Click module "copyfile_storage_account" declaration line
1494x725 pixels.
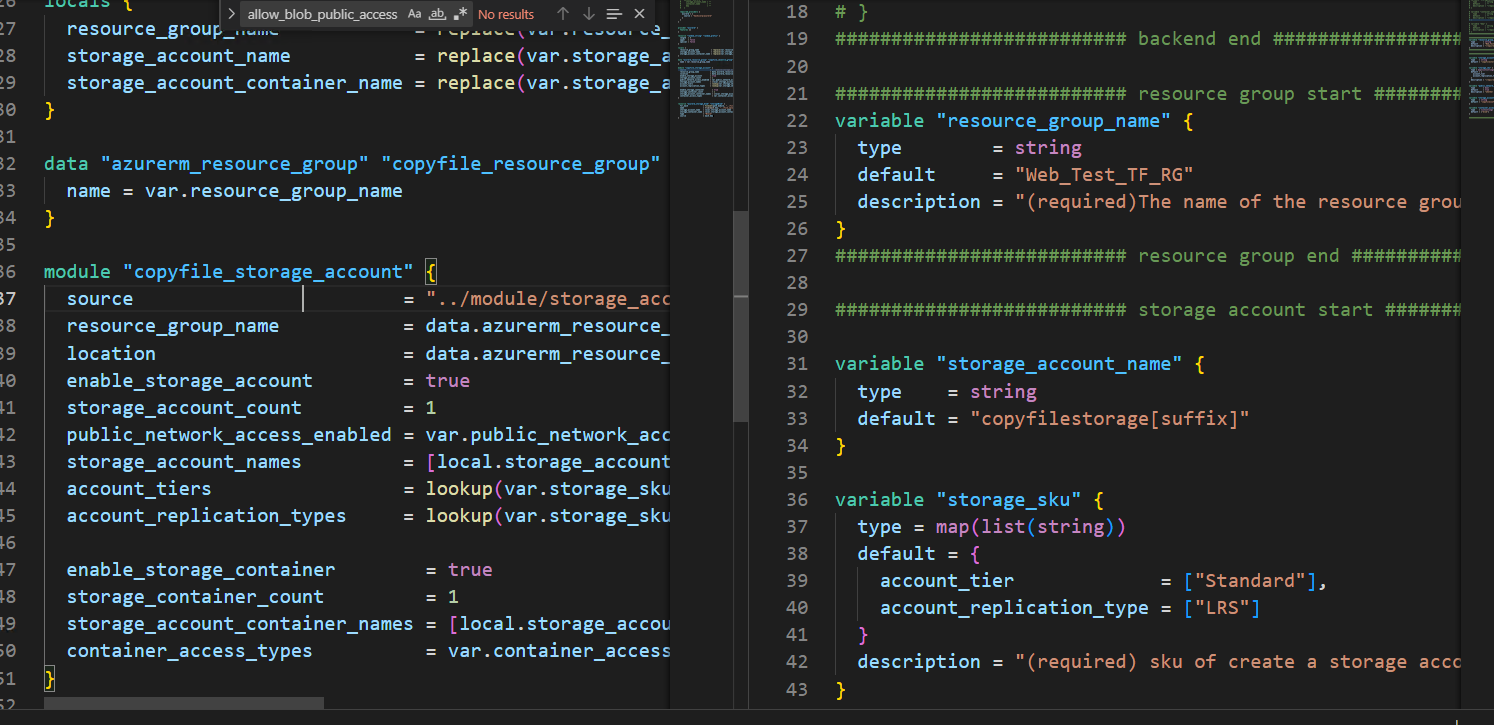click(241, 272)
